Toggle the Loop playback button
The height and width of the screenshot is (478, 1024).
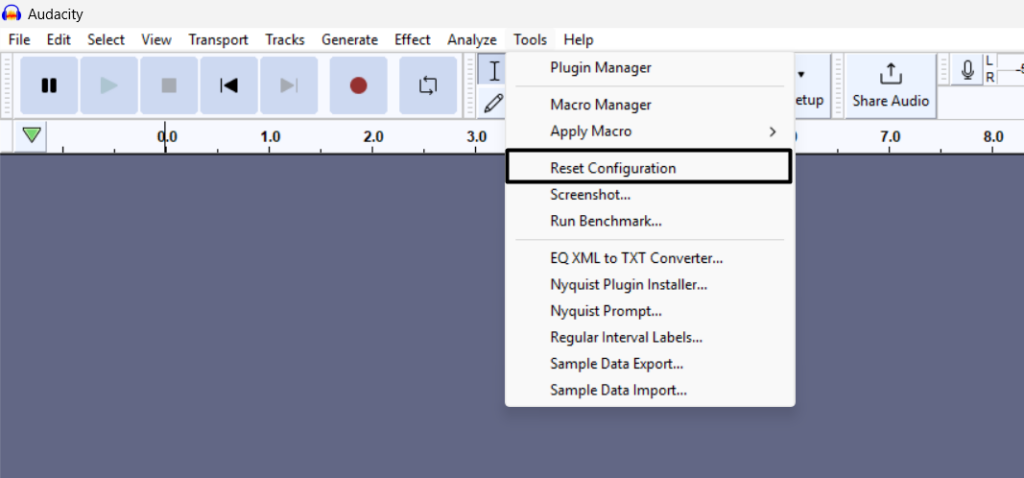(x=428, y=85)
